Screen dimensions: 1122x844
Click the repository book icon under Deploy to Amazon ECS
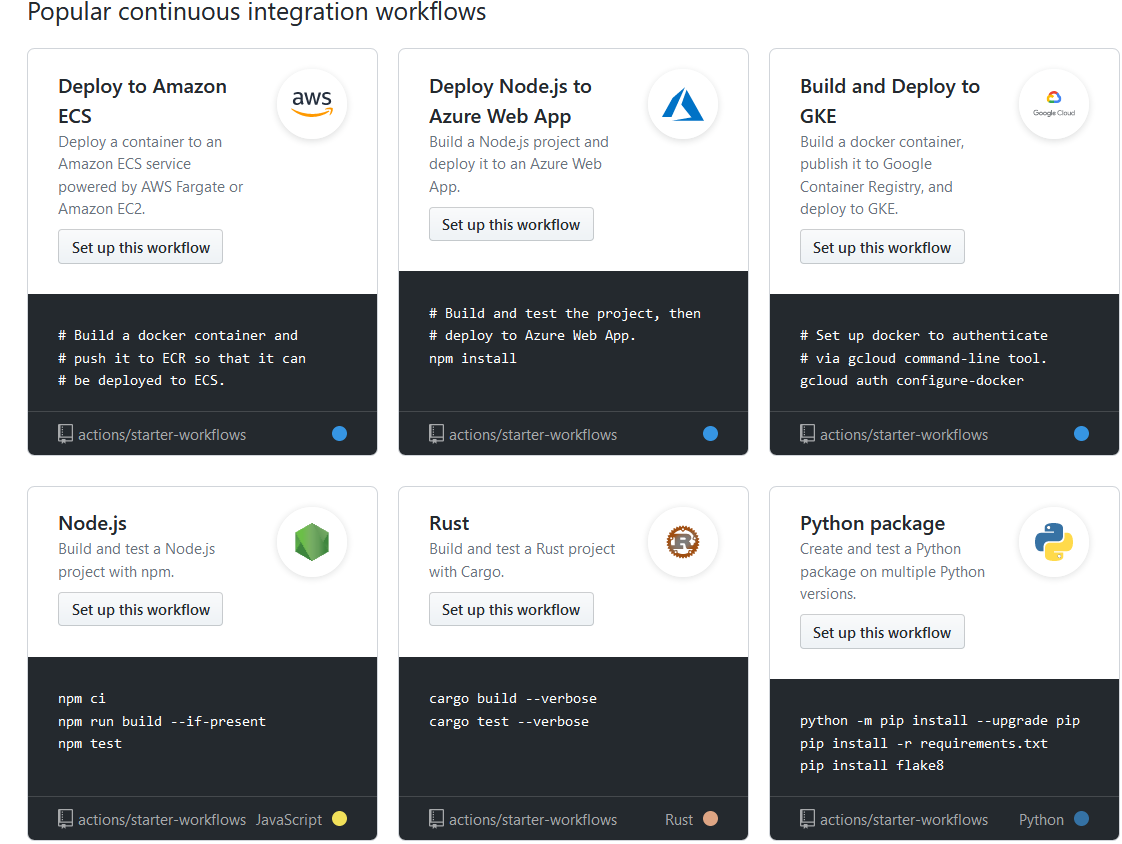65,433
